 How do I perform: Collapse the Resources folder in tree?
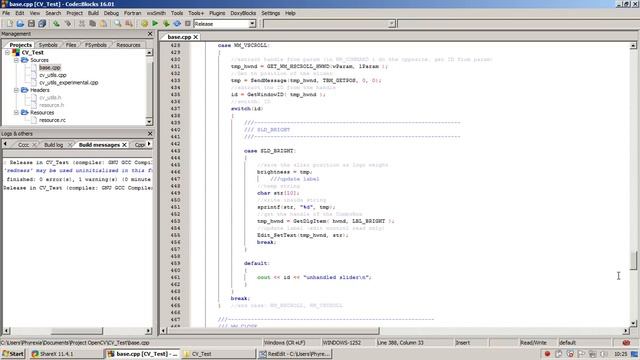coord(17,112)
